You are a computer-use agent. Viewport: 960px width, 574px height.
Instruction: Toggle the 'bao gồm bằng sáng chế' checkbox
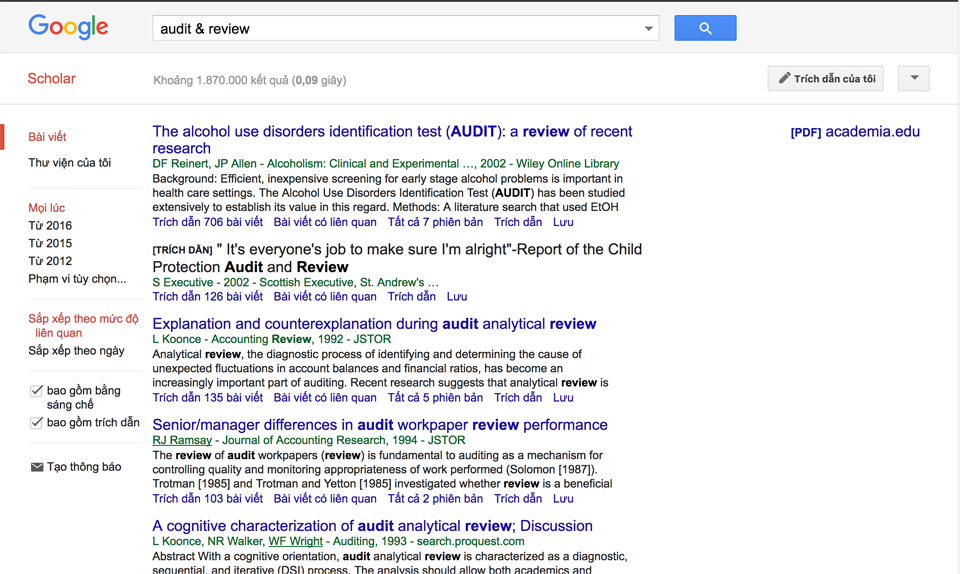click(36, 390)
